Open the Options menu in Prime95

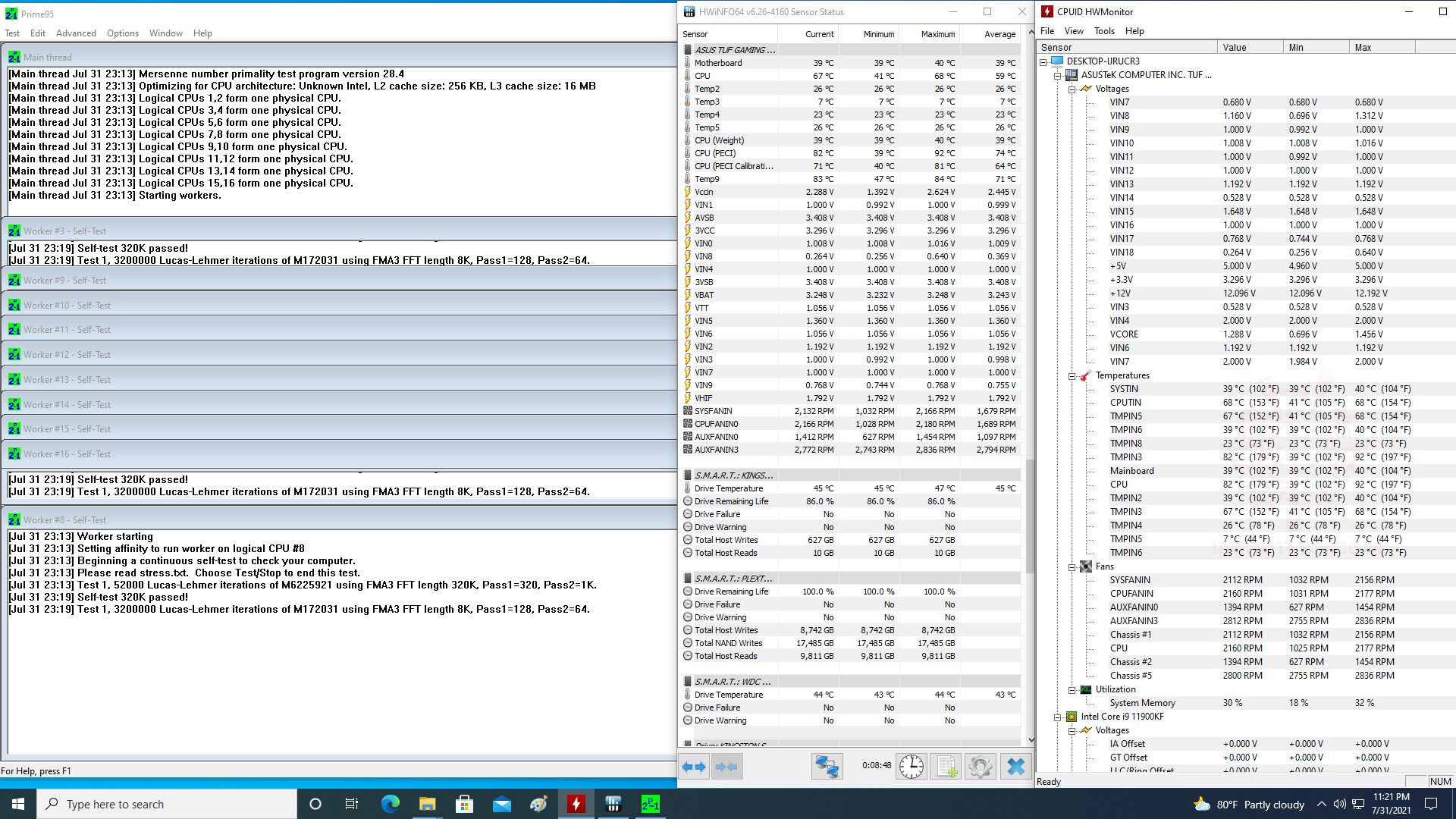click(123, 33)
